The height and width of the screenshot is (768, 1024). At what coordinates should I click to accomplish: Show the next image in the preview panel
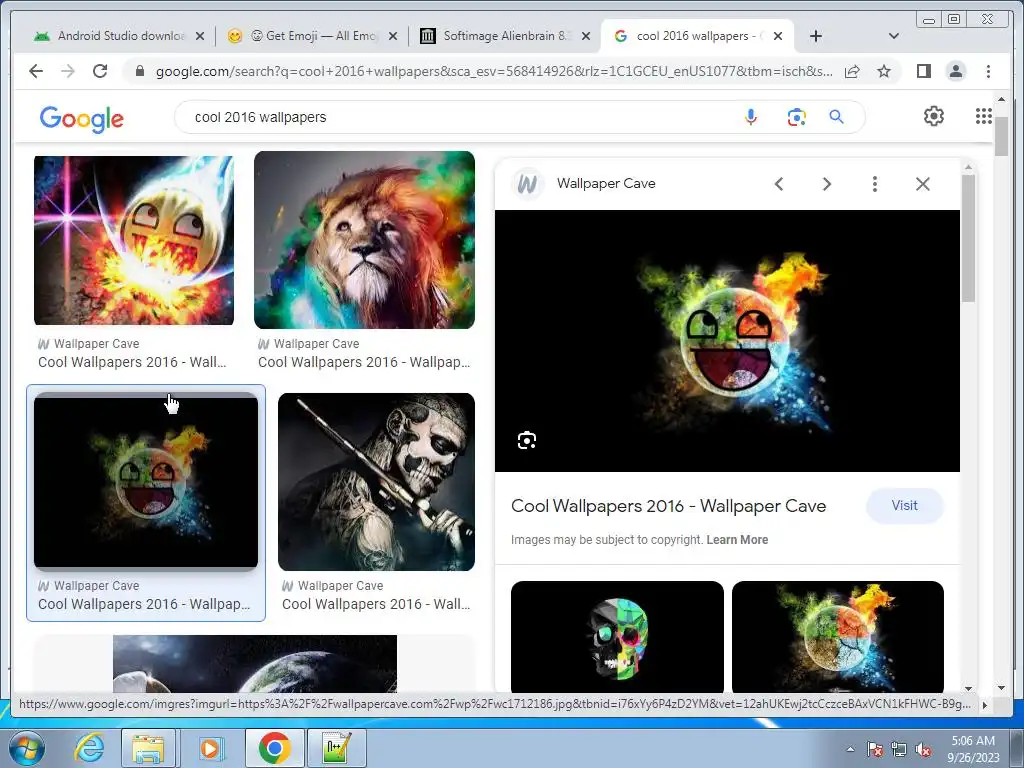(827, 184)
